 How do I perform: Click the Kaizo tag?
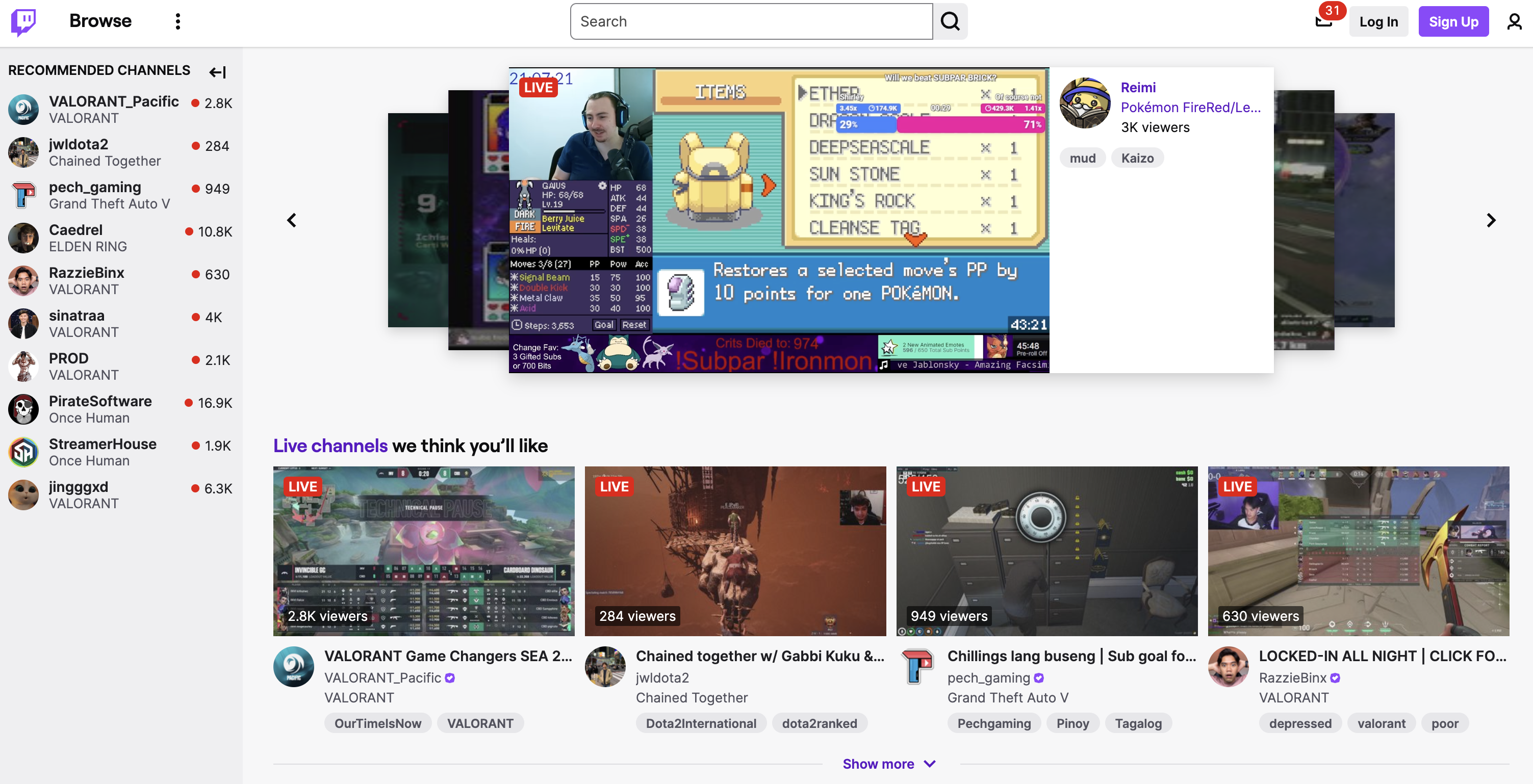point(1137,158)
